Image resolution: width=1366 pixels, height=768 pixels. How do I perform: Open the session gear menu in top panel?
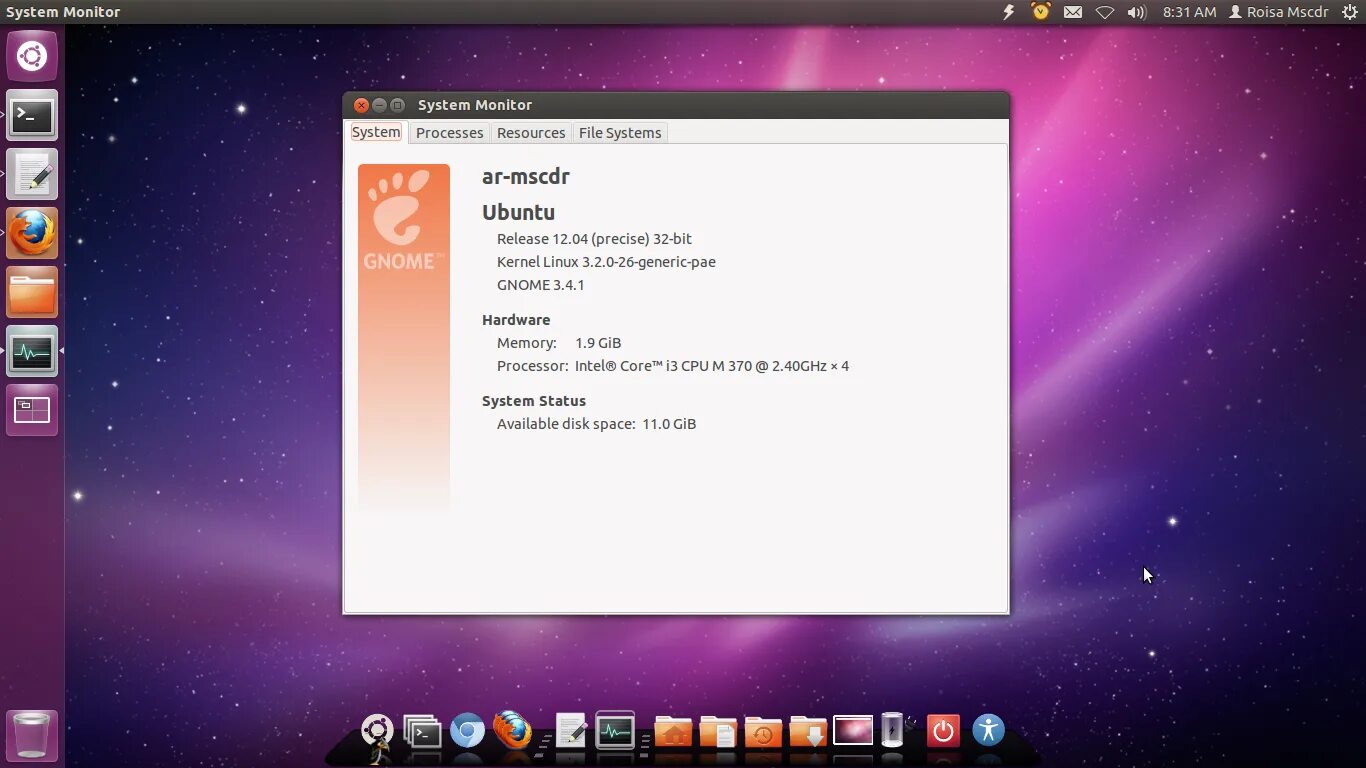[x=1350, y=12]
